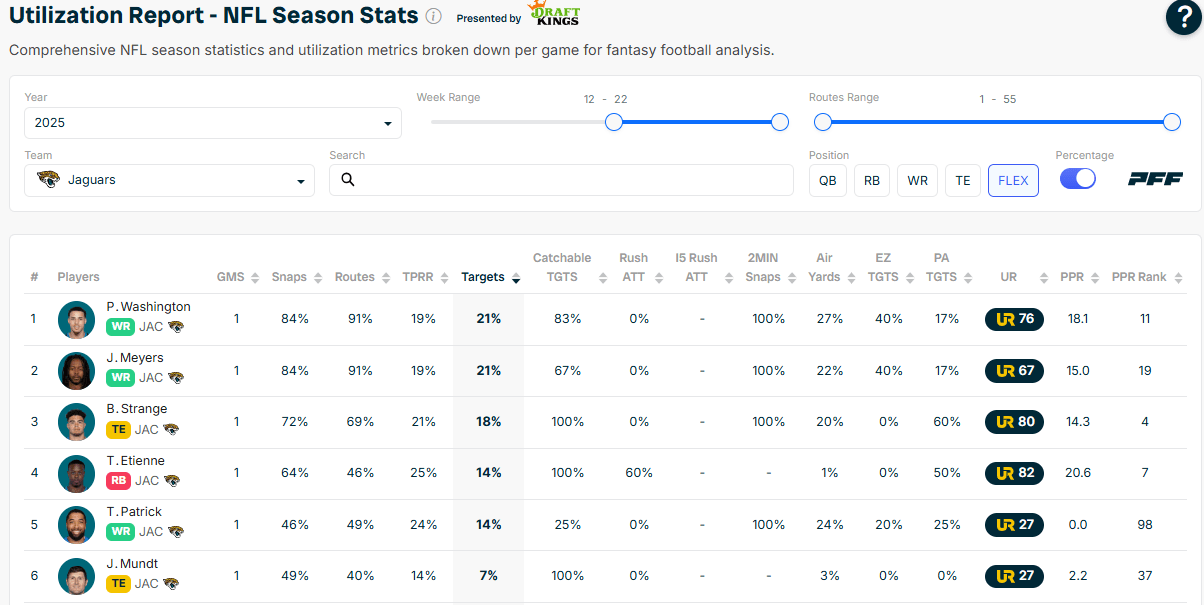
Task: Click the info icon beside the report title
Action: [433, 16]
